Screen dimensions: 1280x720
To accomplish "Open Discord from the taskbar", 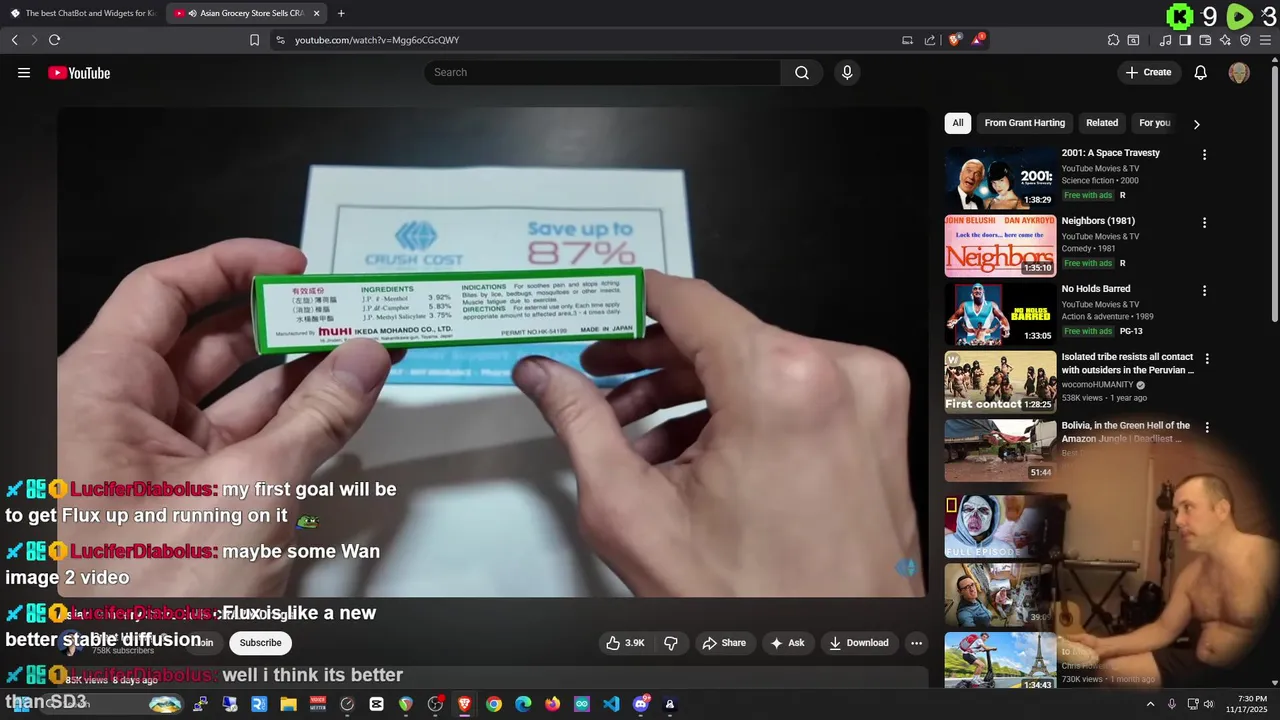I will point(641,704).
